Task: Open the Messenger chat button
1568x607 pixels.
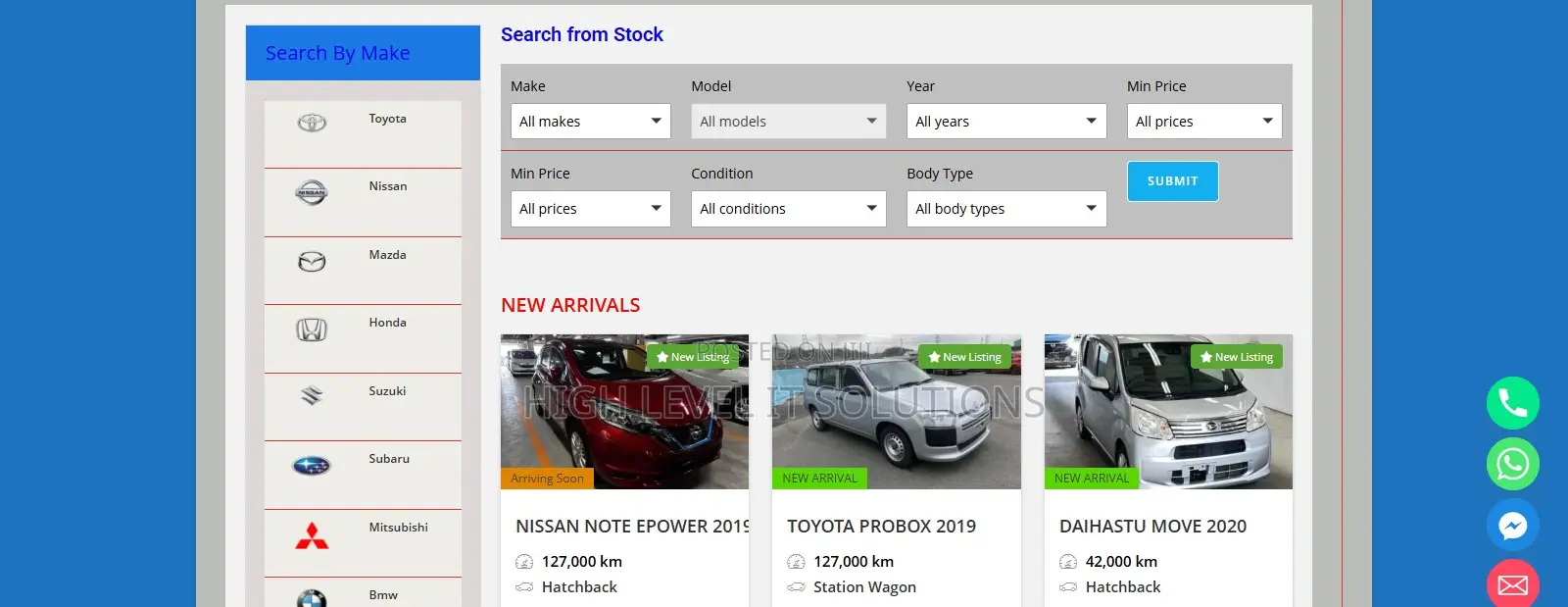Action: pos(1513,526)
